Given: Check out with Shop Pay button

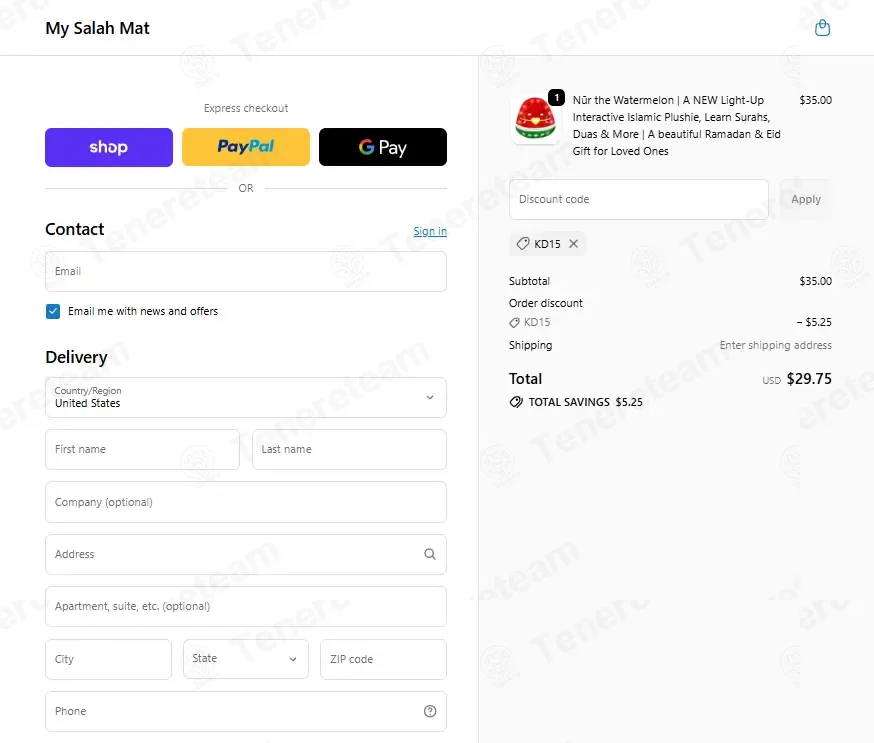Looking at the screenshot, I should pos(109,147).
